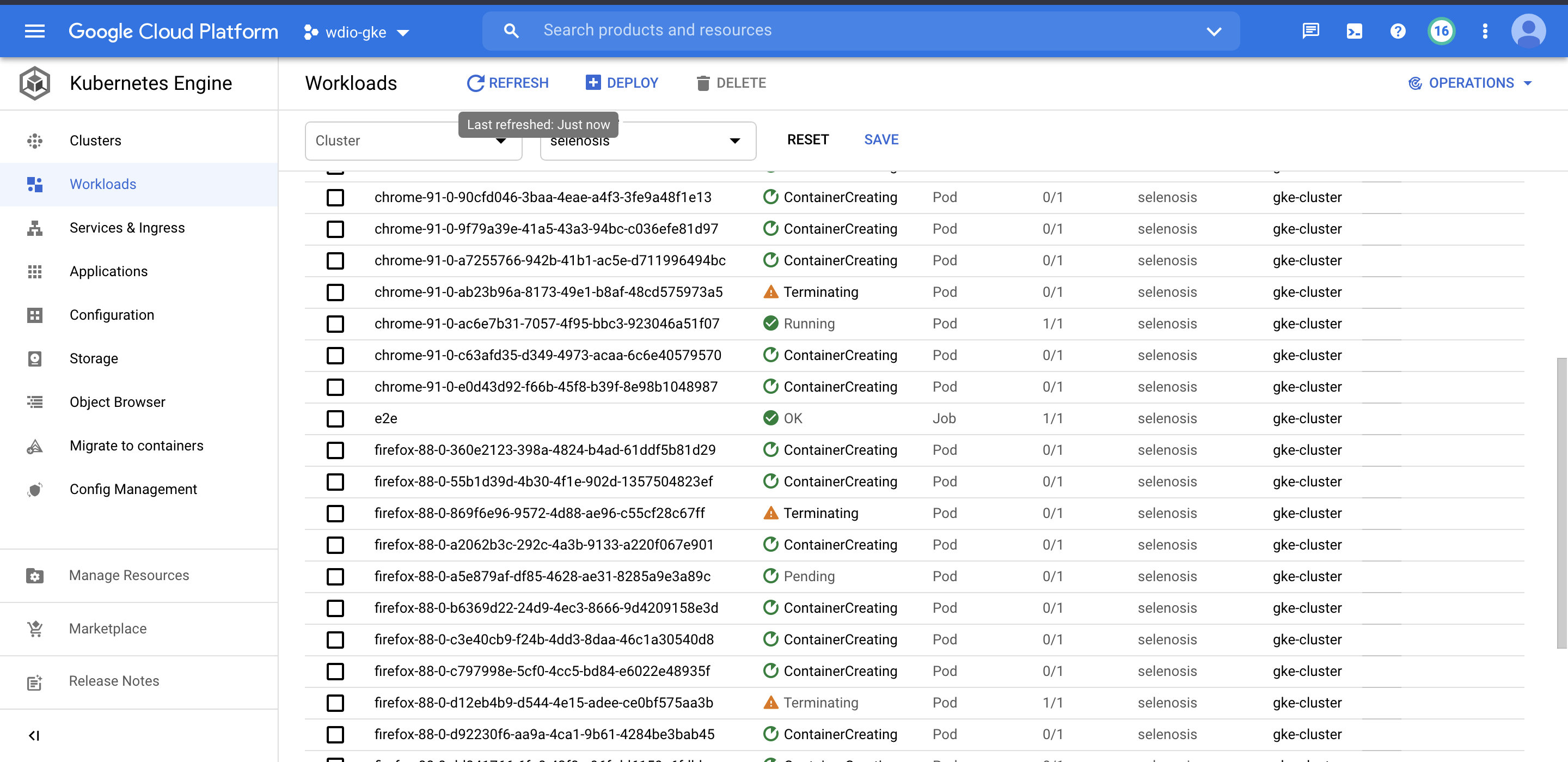Open chrome-91-0-c63afd35 pod details link
Image resolution: width=1568 pixels, height=762 pixels.
click(x=547, y=355)
